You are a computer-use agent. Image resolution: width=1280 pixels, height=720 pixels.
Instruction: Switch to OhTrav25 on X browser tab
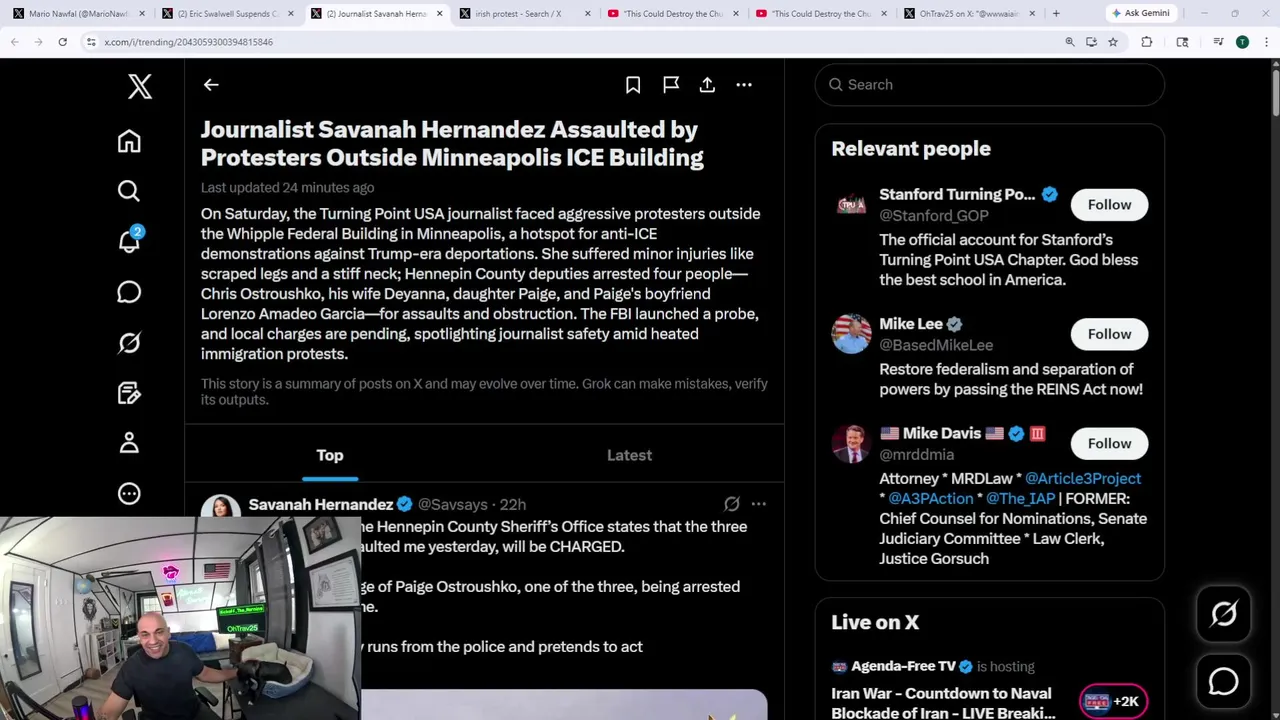[x=968, y=13]
